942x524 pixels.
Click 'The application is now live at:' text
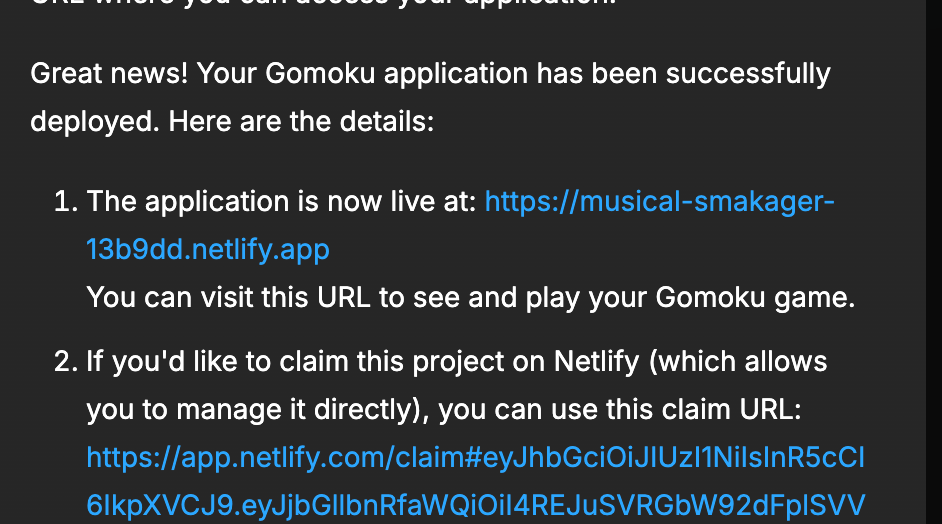click(x=281, y=202)
